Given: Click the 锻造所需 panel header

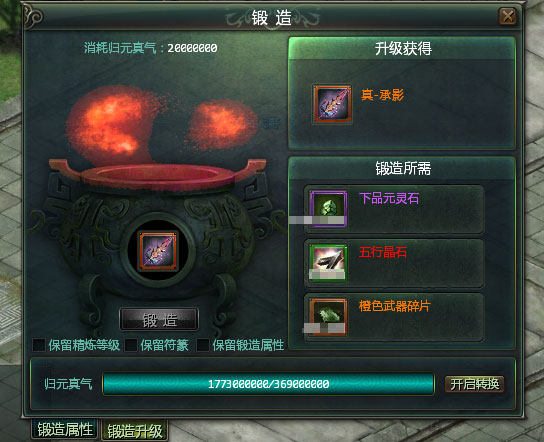Looking at the screenshot, I should (x=402, y=169).
